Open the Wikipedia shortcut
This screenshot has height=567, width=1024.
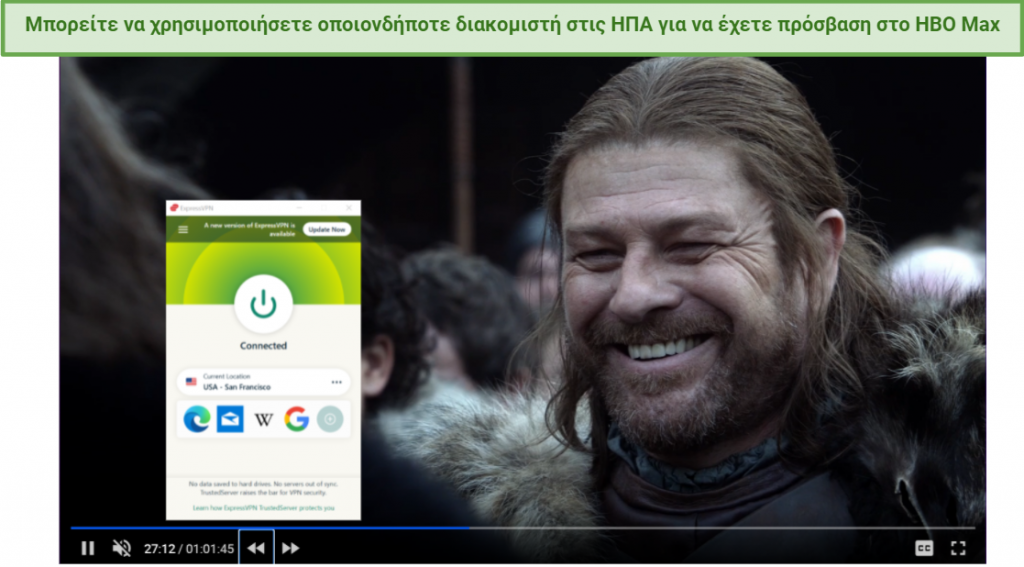coord(263,419)
